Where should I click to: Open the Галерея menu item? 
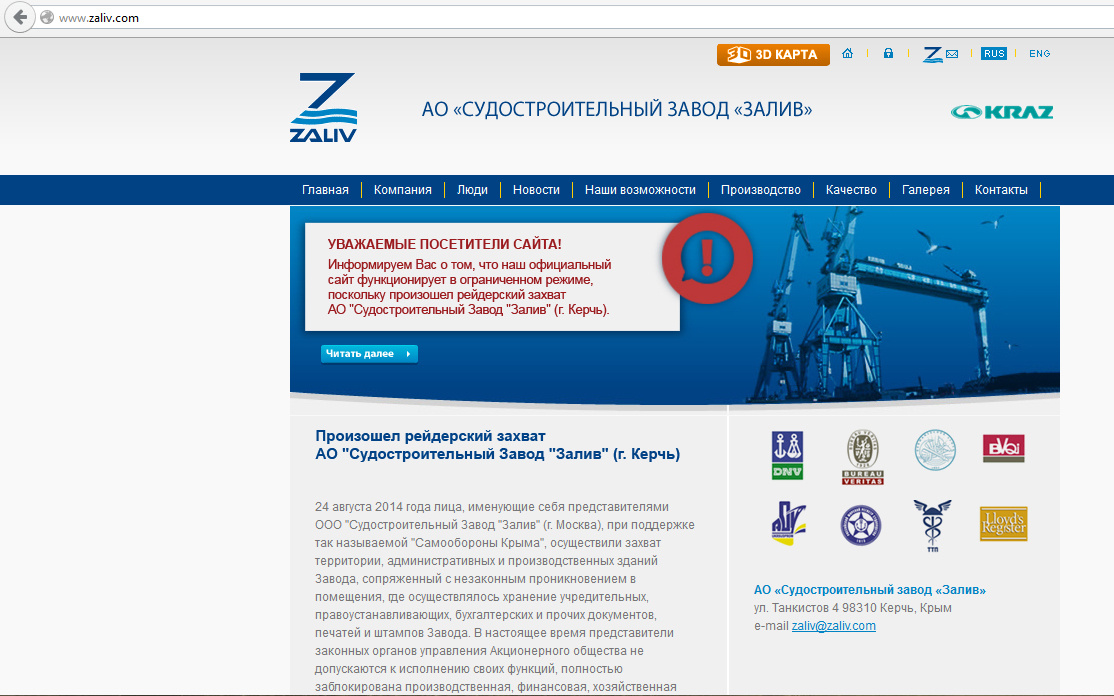point(926,190)
